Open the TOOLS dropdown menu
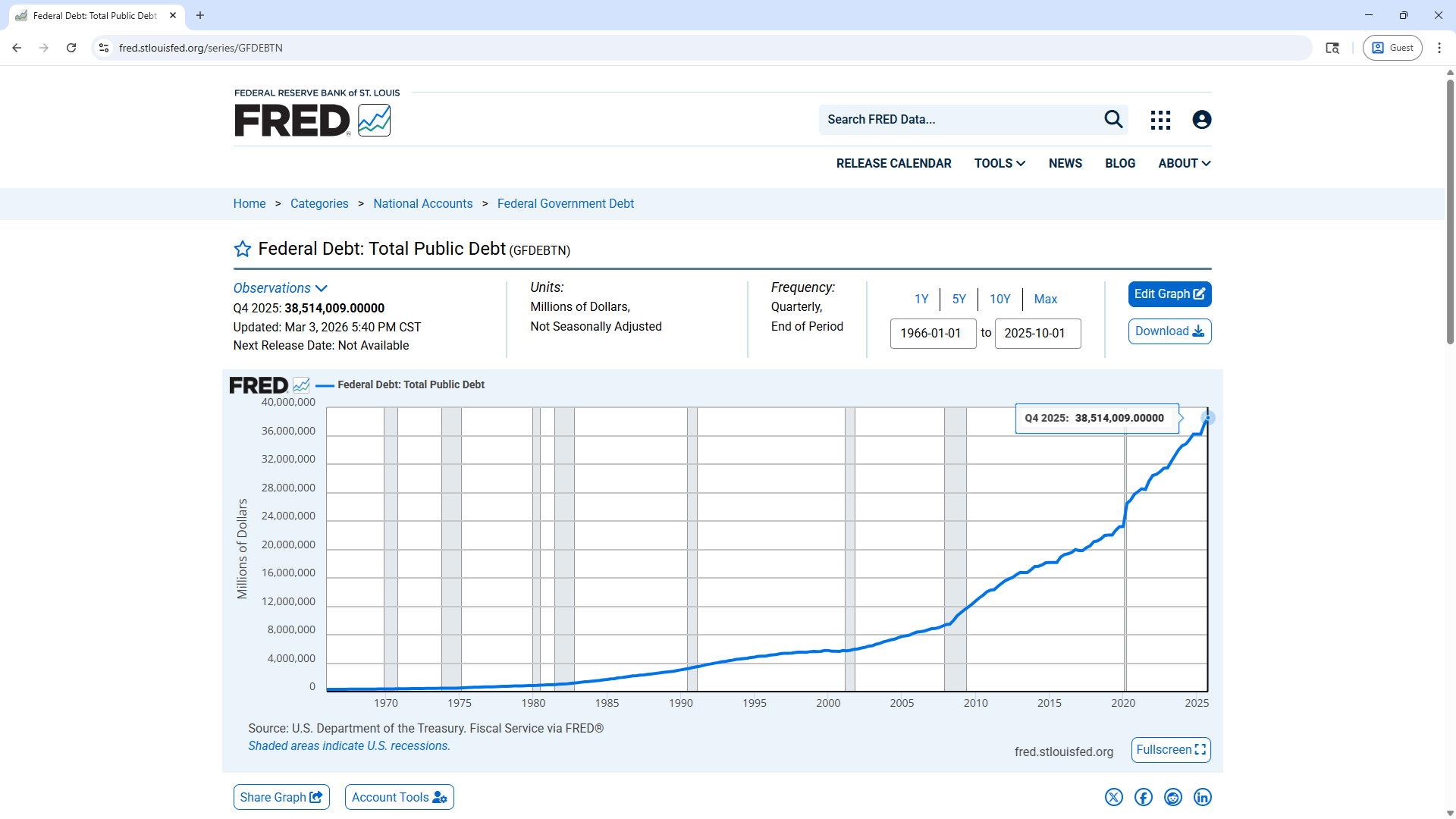Image resolution: width=1456 pixels, height=819 pixels. [999, 163]
